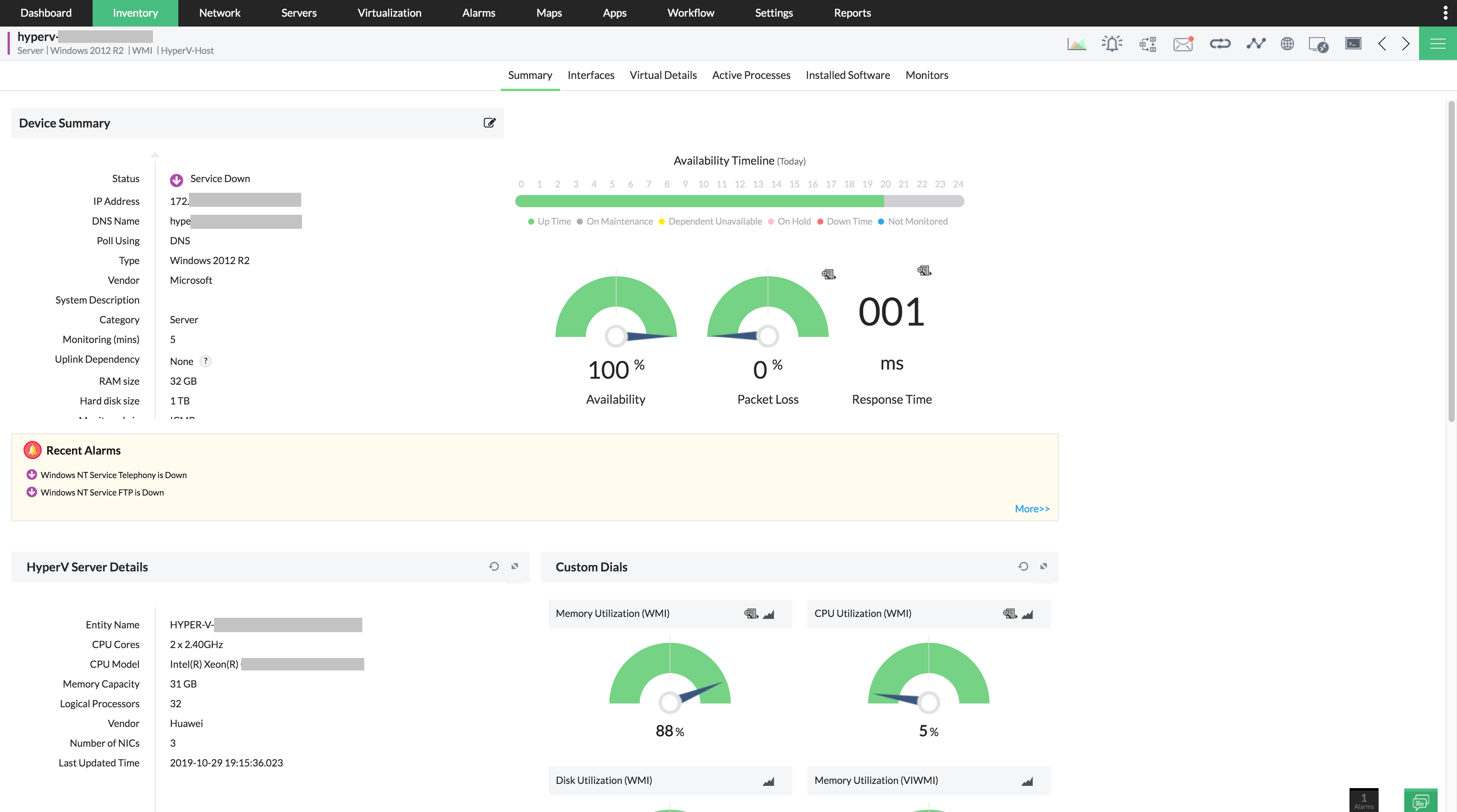Image resolution: width=1457 pixels, height=812 pixels.
Task: Switch to the Virtual Details tab
Action: [663, 75]
